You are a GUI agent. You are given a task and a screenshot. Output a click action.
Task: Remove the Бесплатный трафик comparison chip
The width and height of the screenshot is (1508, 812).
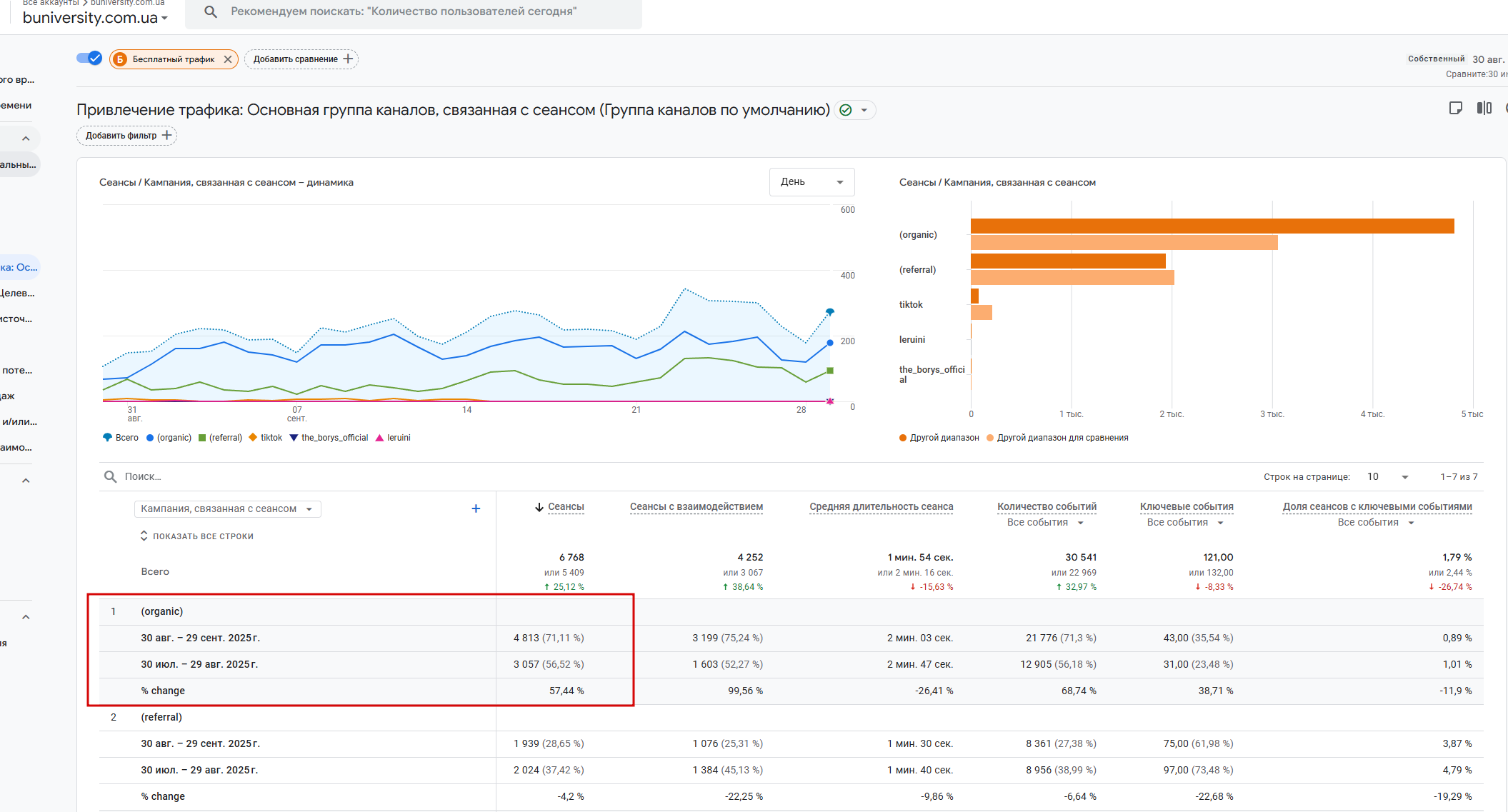pyautogui.click(x=227, y=59)
